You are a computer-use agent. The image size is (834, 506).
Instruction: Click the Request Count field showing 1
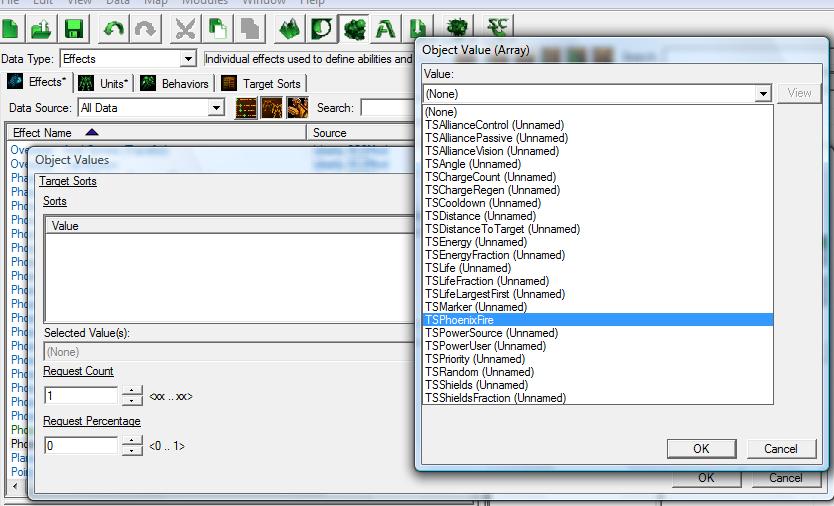tap(81, 396)
